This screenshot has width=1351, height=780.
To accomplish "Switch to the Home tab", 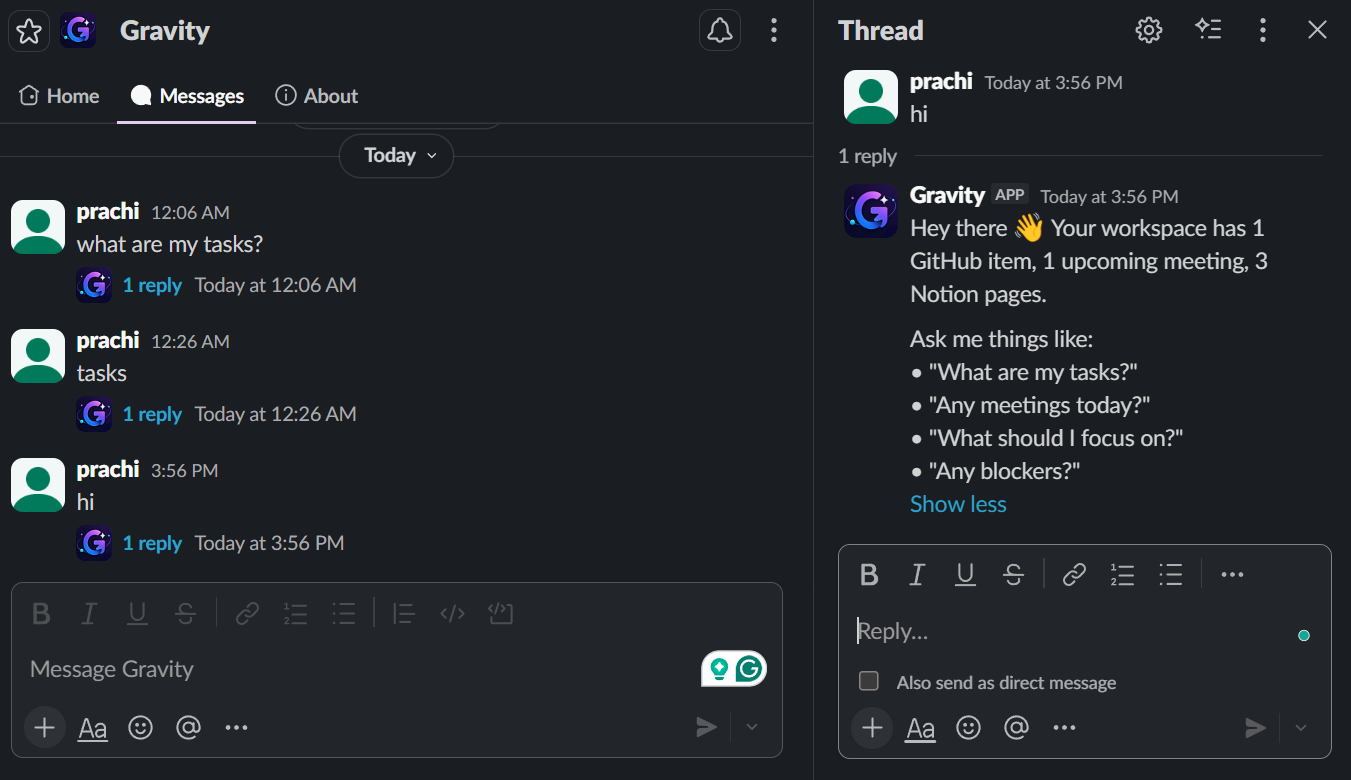I will tap(59, 96).
